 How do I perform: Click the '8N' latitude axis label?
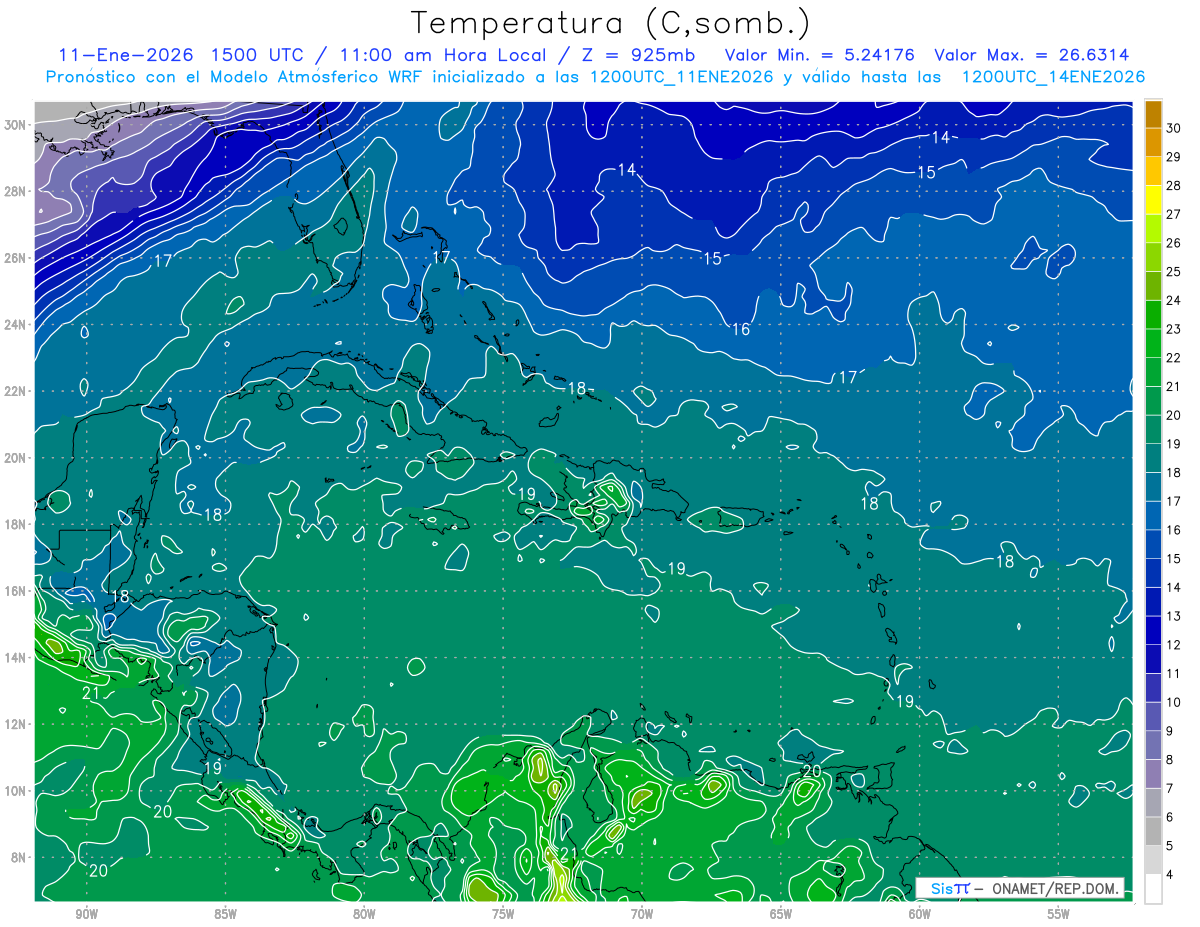(19, 857)
